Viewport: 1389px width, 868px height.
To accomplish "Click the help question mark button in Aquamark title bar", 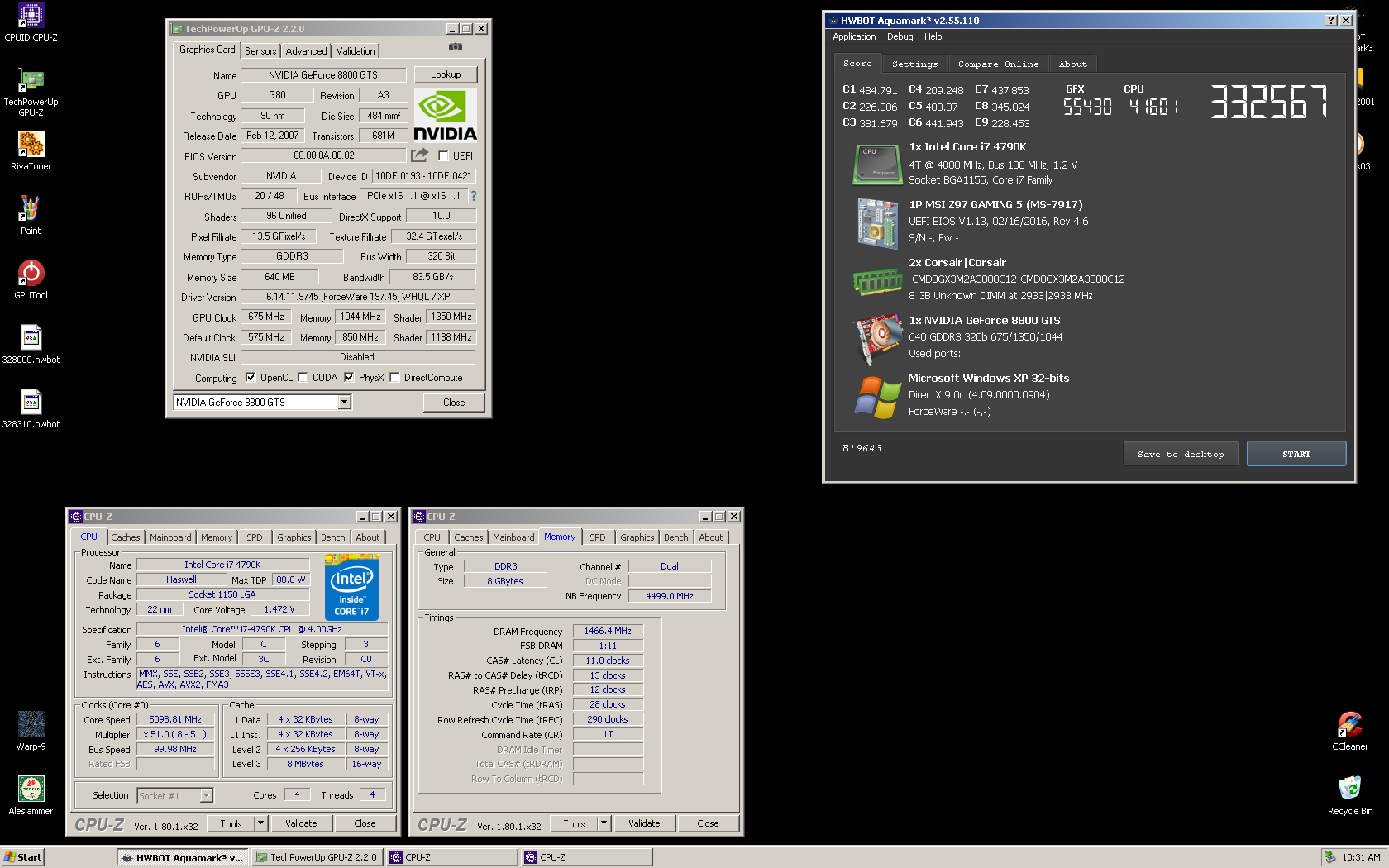I will (1330, 21).
